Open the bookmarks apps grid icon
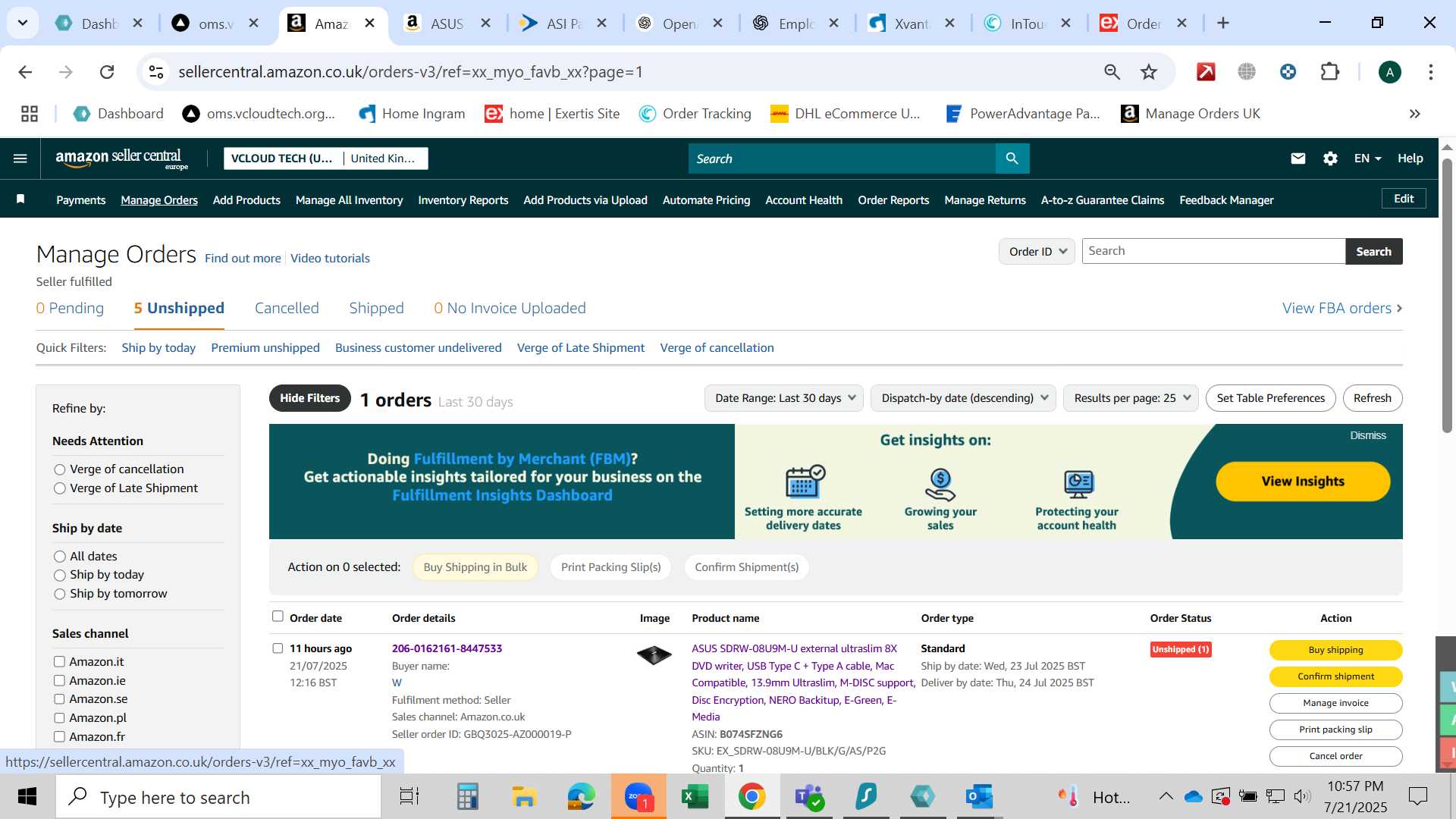1456x819 pixels. click(x=30, y=114)
